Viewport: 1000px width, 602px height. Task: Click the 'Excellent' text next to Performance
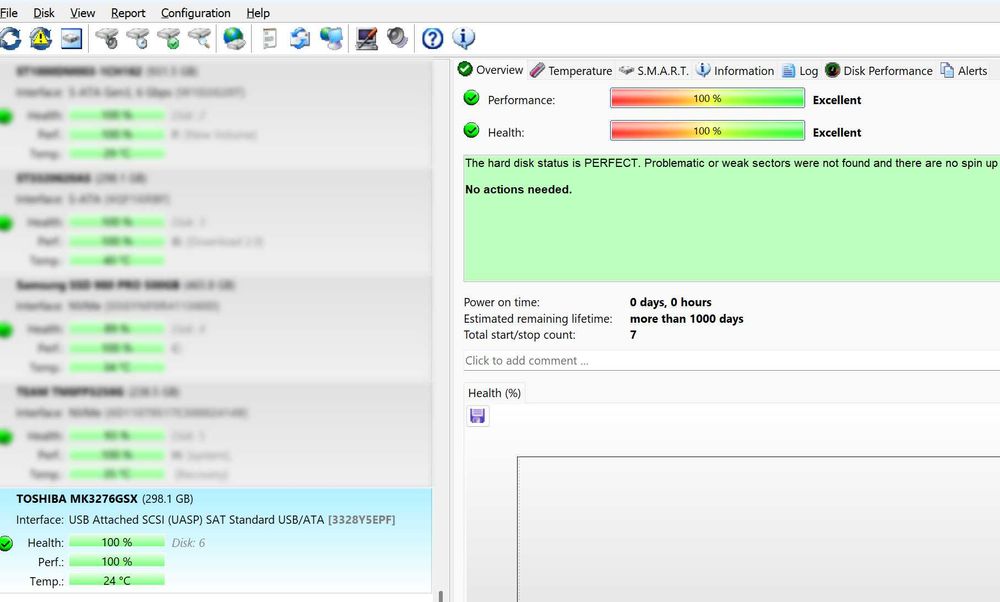point(837,100)
